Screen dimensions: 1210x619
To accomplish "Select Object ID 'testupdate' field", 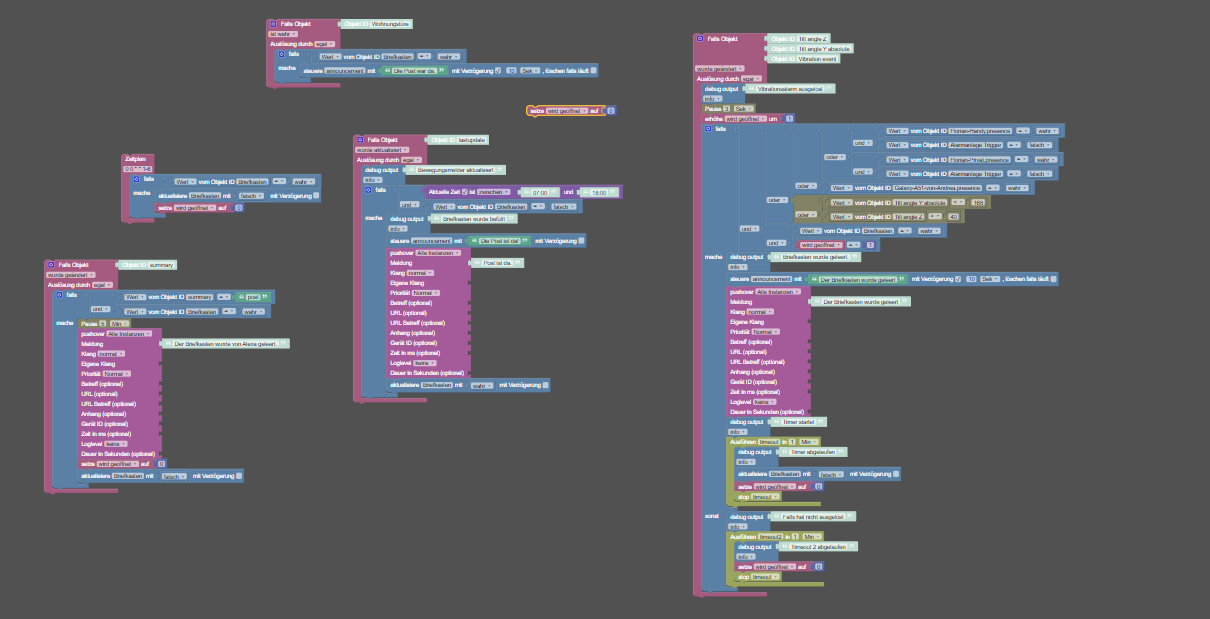I will (x=471, y=140).
